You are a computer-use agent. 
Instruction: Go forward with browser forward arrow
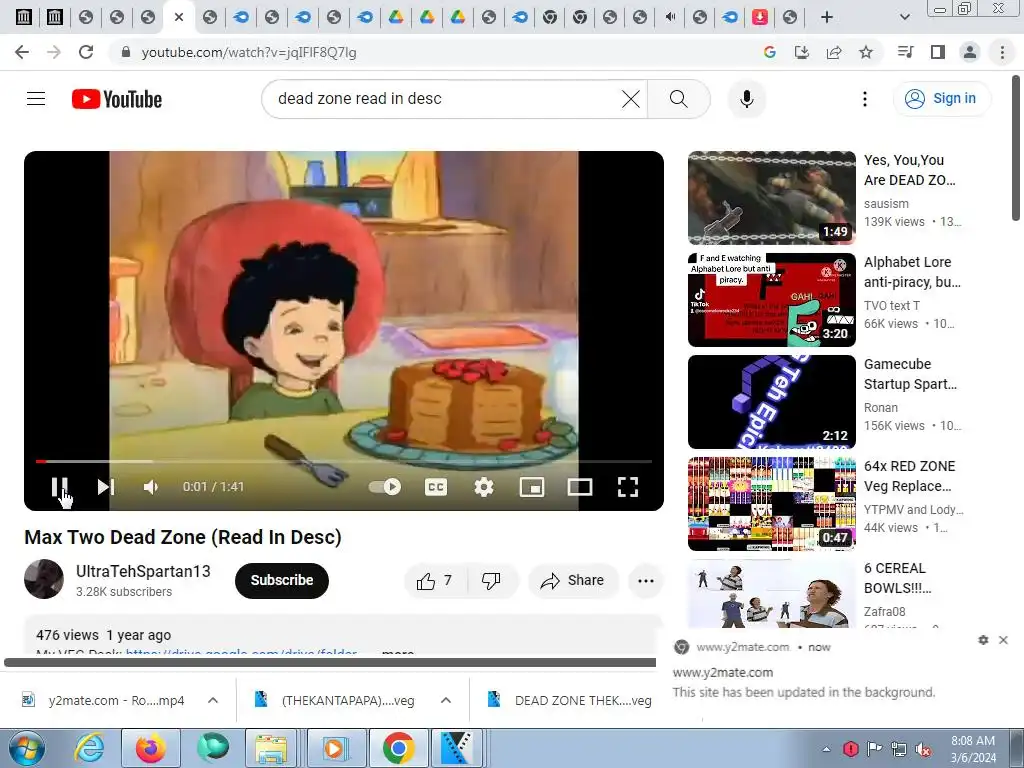54,52
